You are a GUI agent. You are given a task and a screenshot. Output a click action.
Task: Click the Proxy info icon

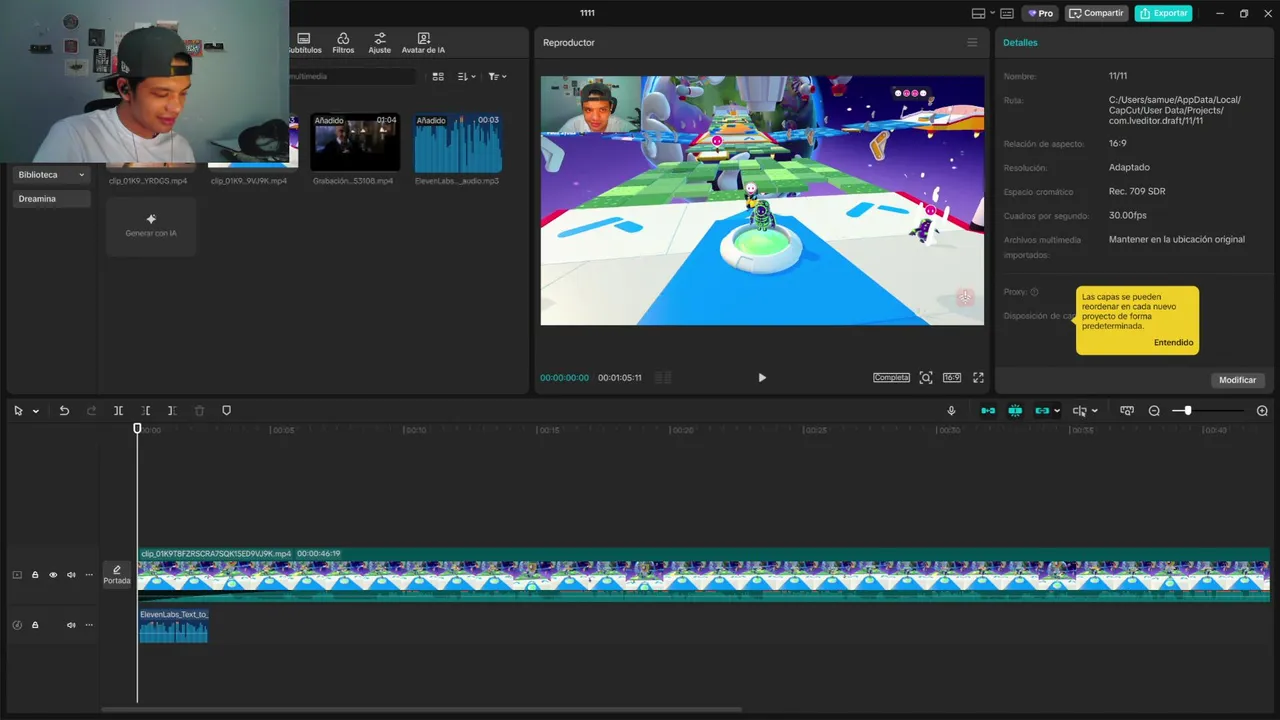[1034, 292]
